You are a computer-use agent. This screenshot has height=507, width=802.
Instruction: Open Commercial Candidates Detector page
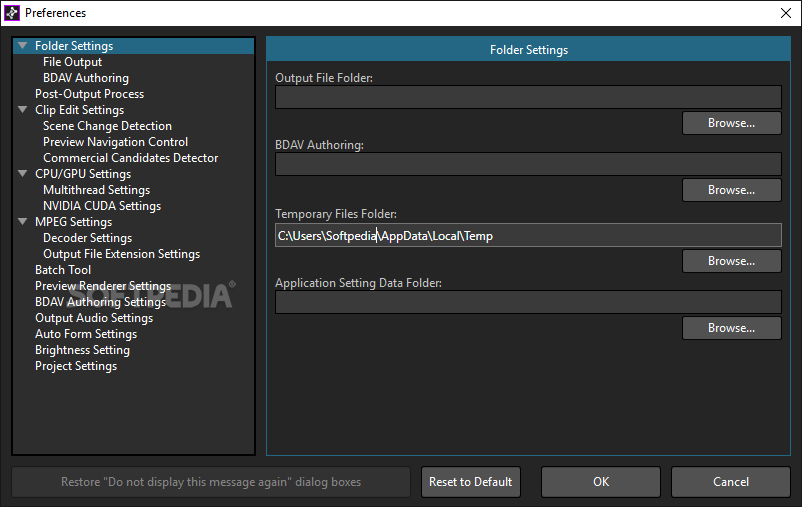(x=130, y=158)
